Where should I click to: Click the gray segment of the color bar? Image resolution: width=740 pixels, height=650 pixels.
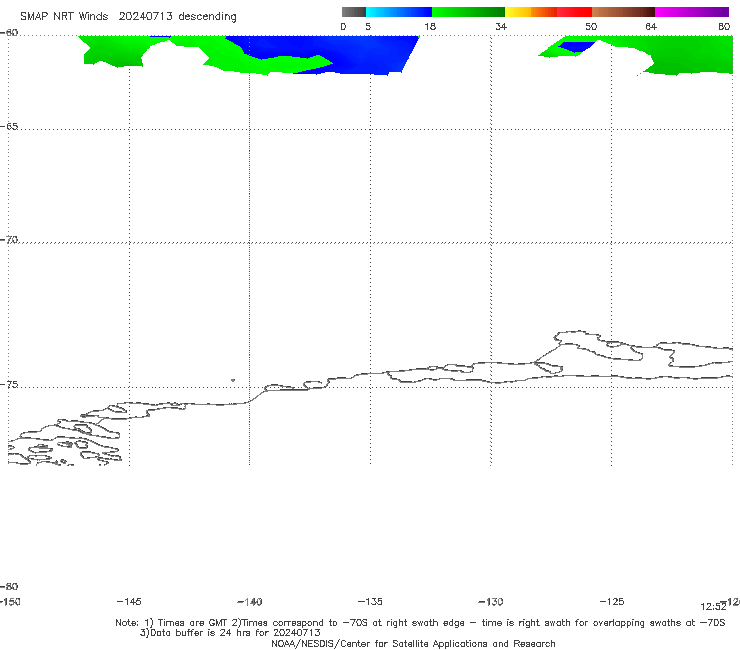[354, 12]
